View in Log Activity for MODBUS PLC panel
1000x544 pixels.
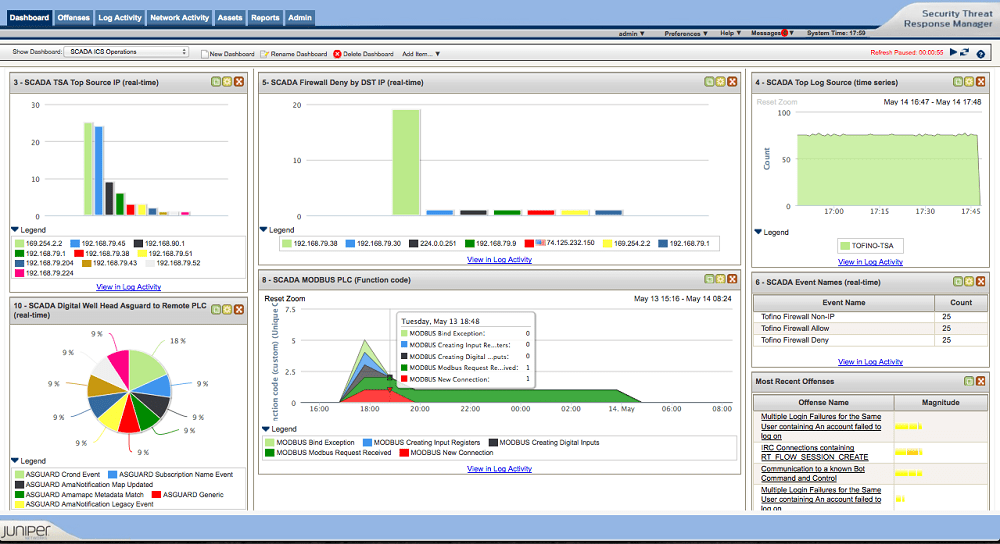pos(499,469)
